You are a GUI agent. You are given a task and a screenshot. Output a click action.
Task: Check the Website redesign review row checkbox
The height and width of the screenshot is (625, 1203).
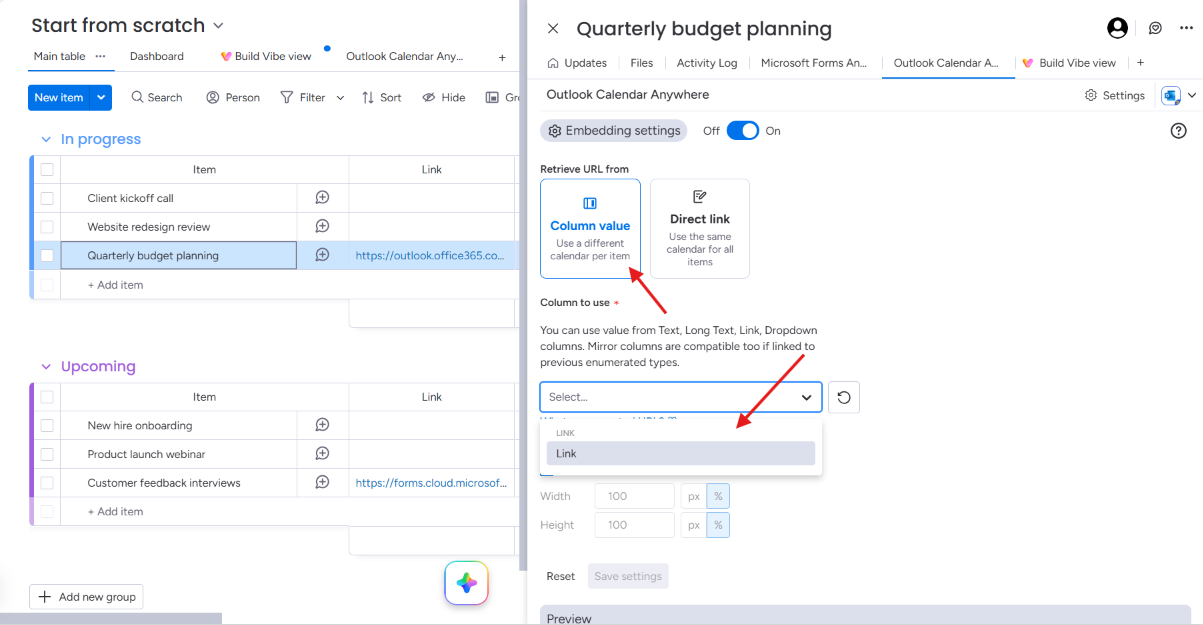pos(47,227)
